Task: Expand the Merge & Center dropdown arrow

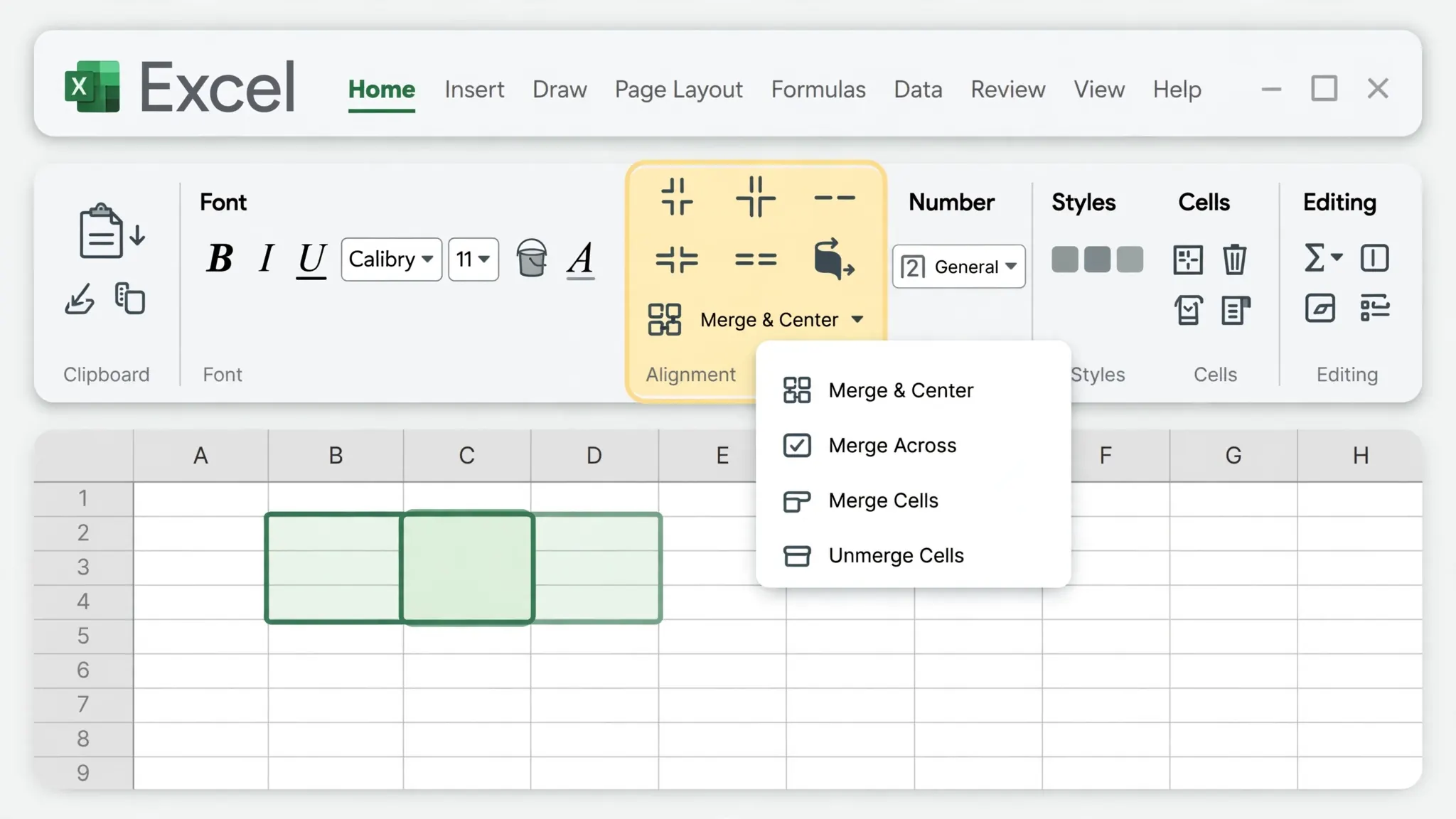Action: (857, 320)
